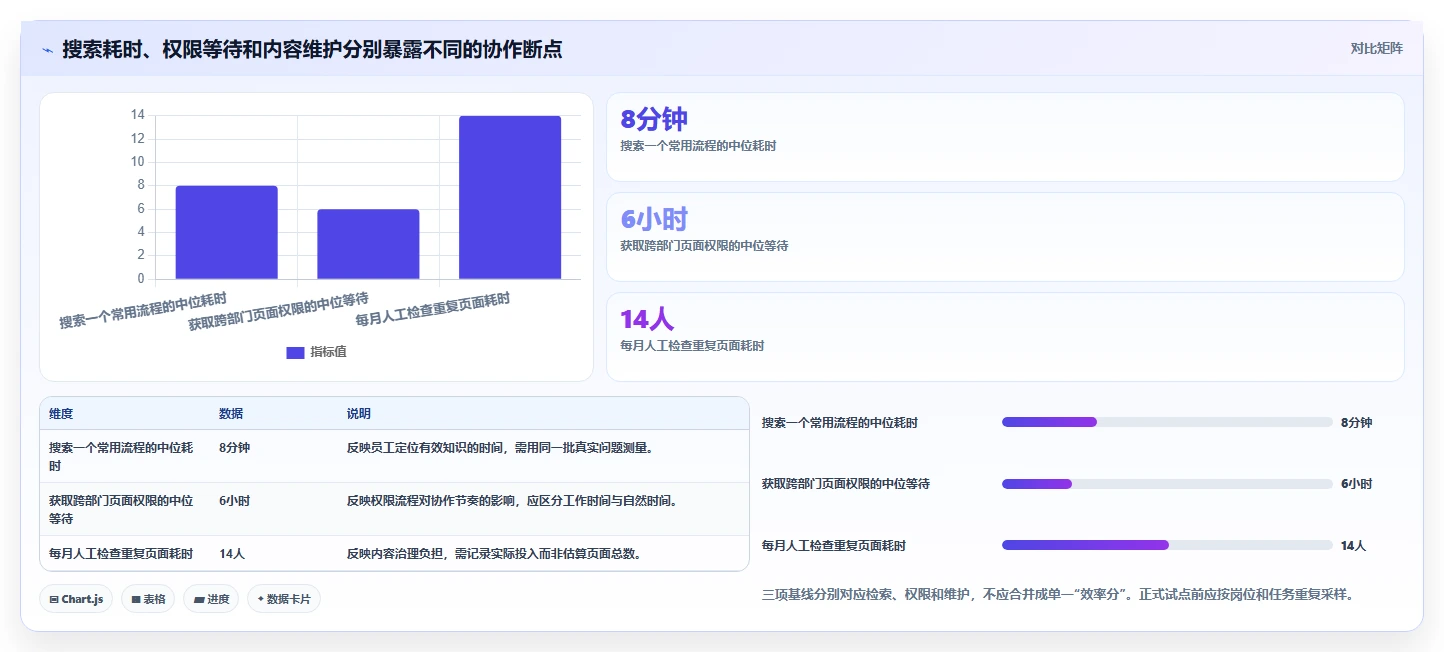
Task: Click the Chart.js tag chip
Action: 76,599
